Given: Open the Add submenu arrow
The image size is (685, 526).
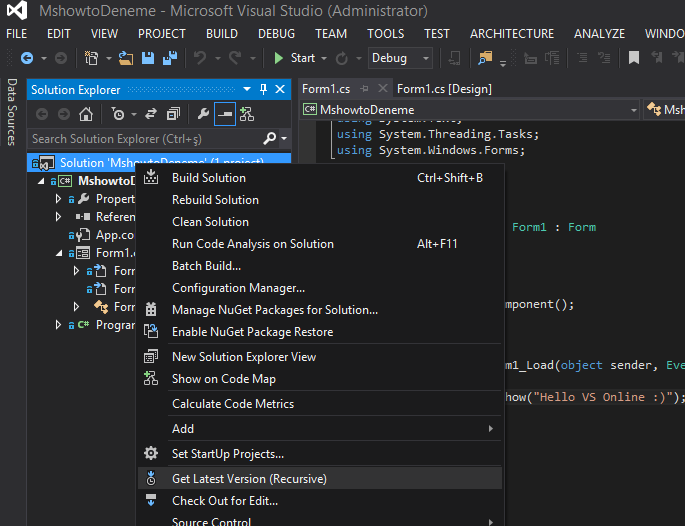Looking at the screenshot, I should (x=491, y=429).
